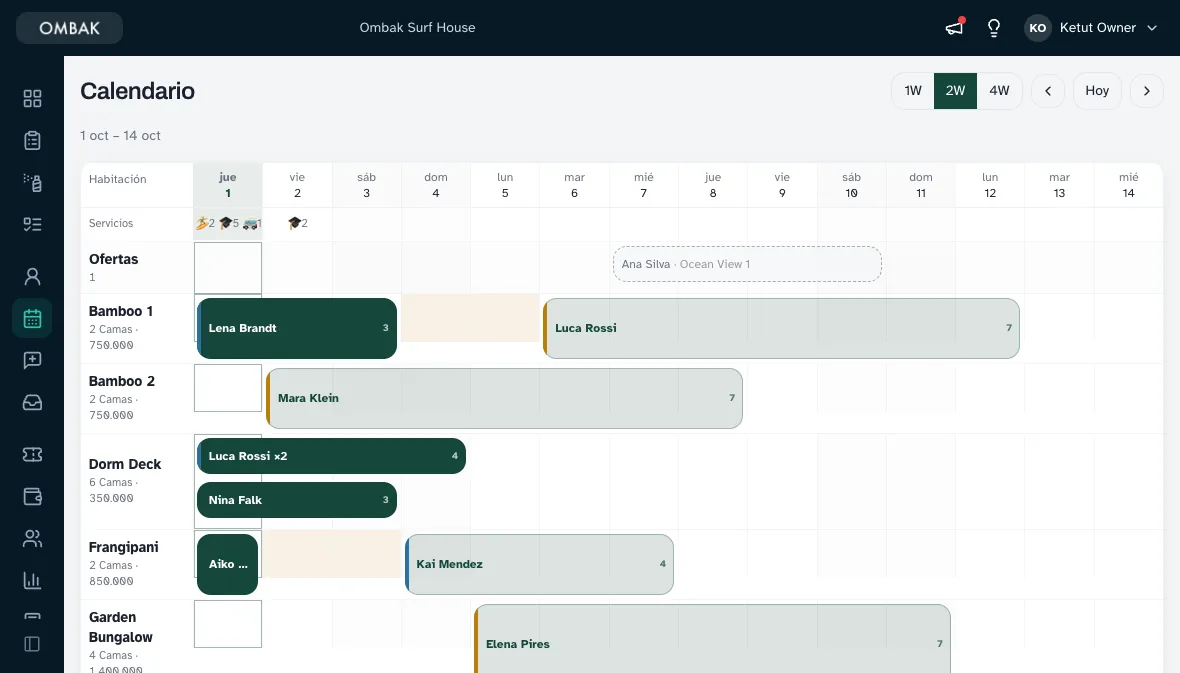Open Luca Rossi ×2 booking in Dorm Deck
The height and width of the screenshot is (673, 1180).
331,456
